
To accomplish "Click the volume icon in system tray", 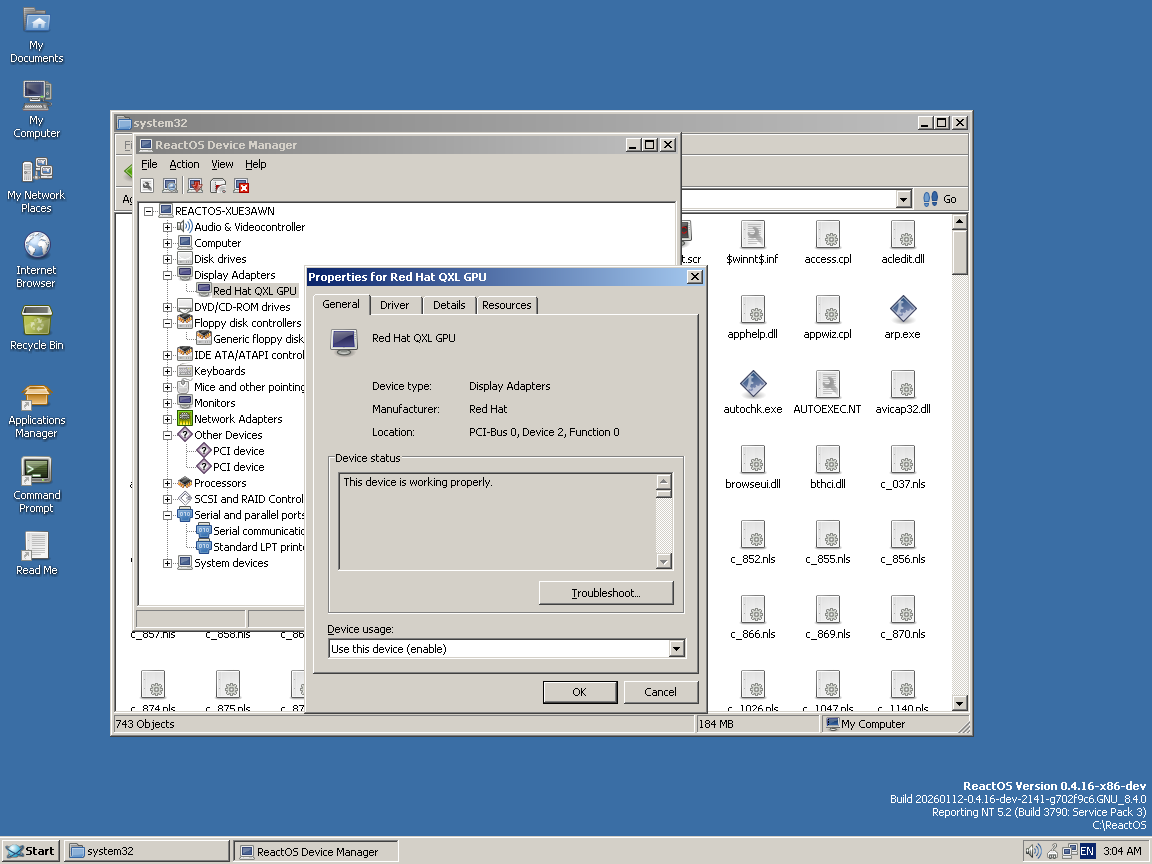I will [1033, 851].
